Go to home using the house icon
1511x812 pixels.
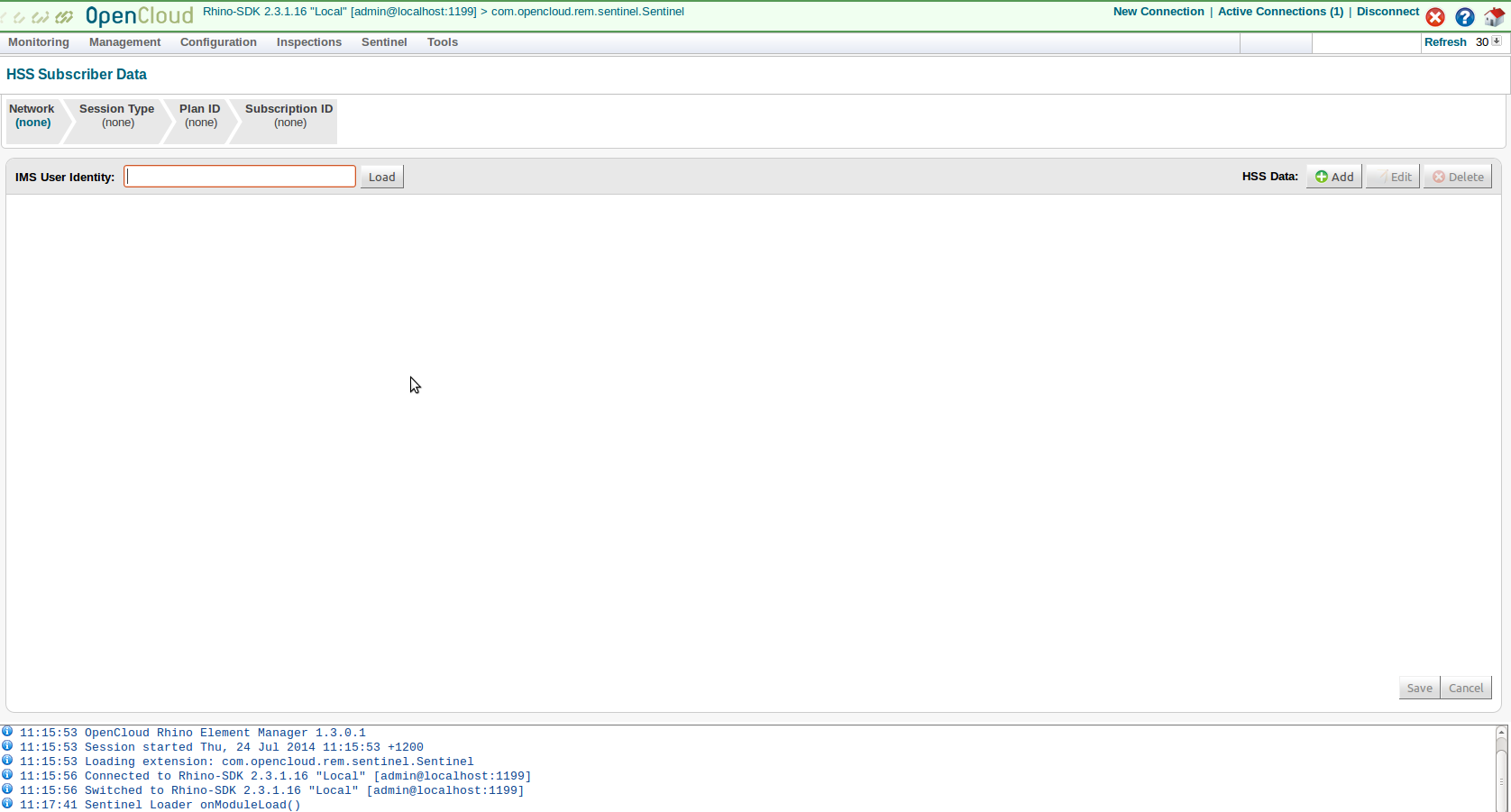(1494, 17)
